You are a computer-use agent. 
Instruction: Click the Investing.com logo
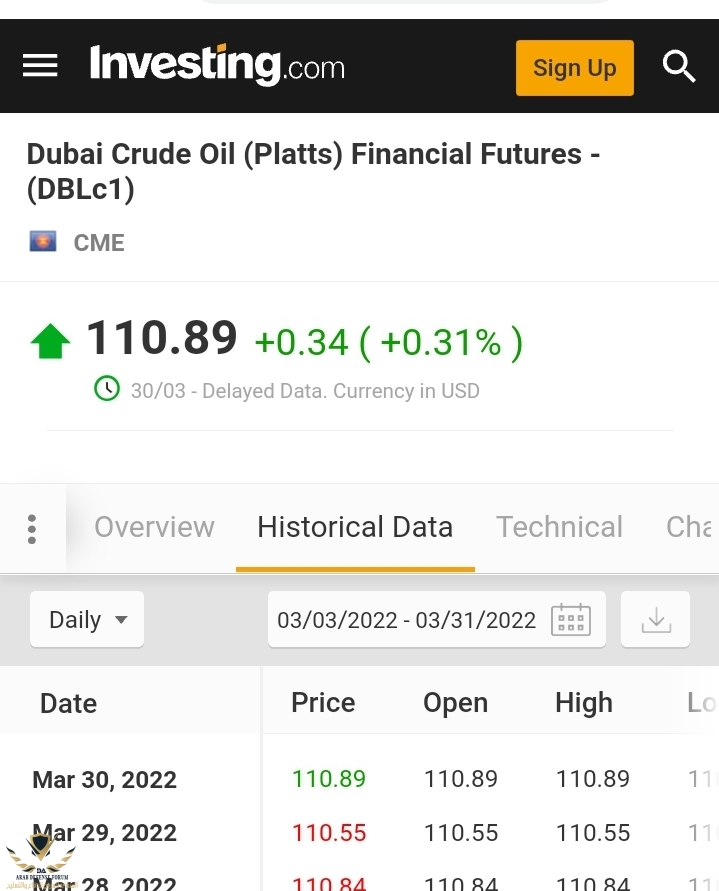click(x=217, y=66)
